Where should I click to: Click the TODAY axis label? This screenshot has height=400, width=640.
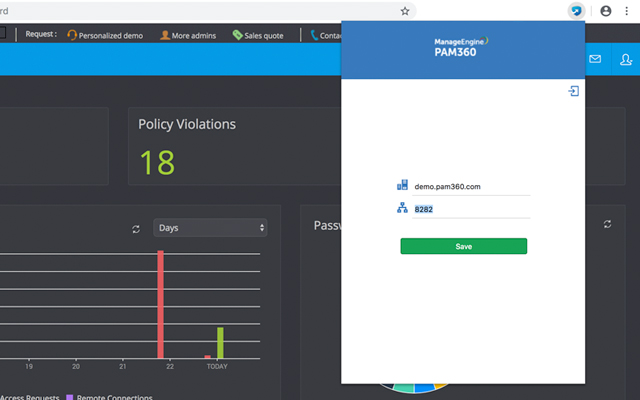217,367
